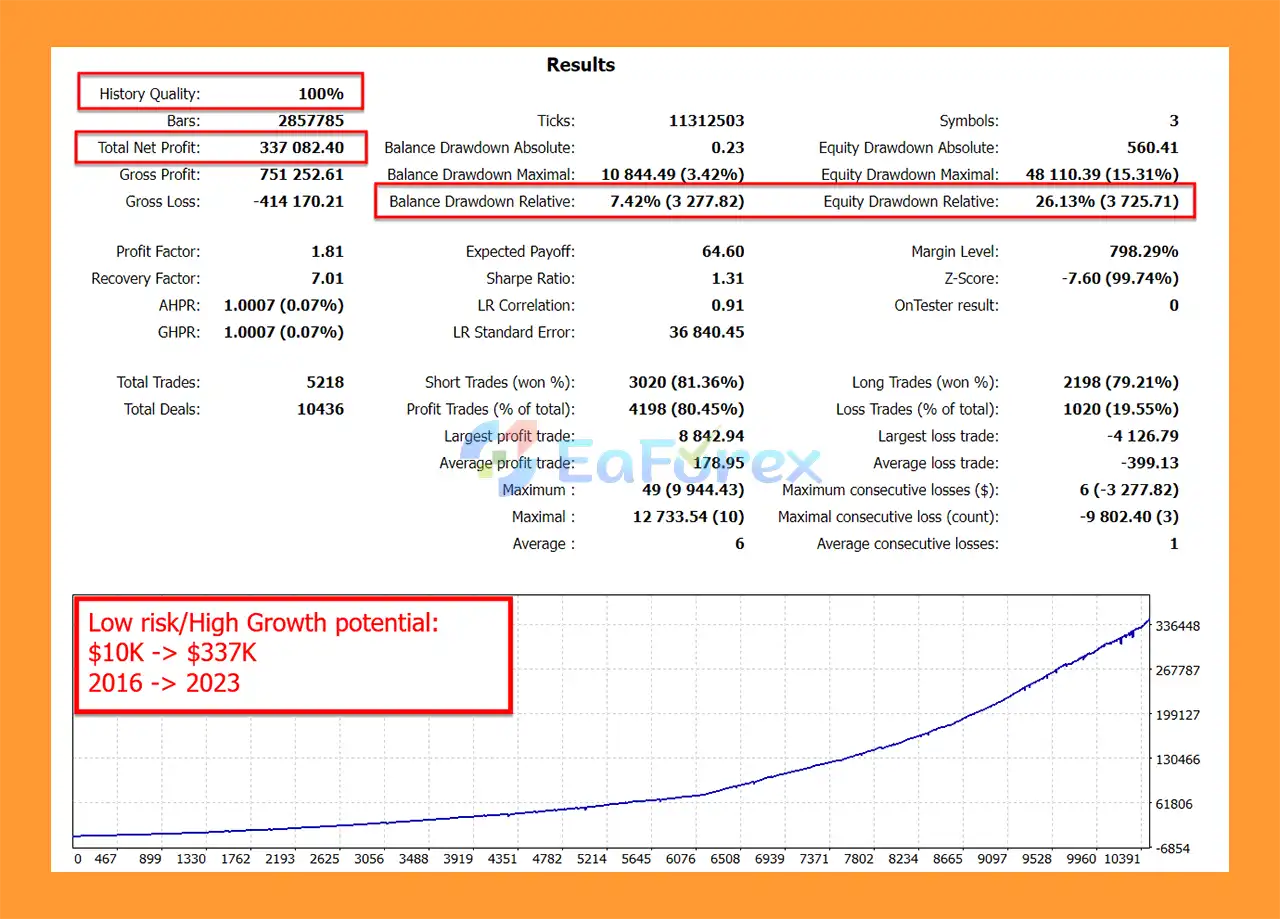
Task: Select the Recovery Factor value 7.01
Action: click(x=327, y=279)
